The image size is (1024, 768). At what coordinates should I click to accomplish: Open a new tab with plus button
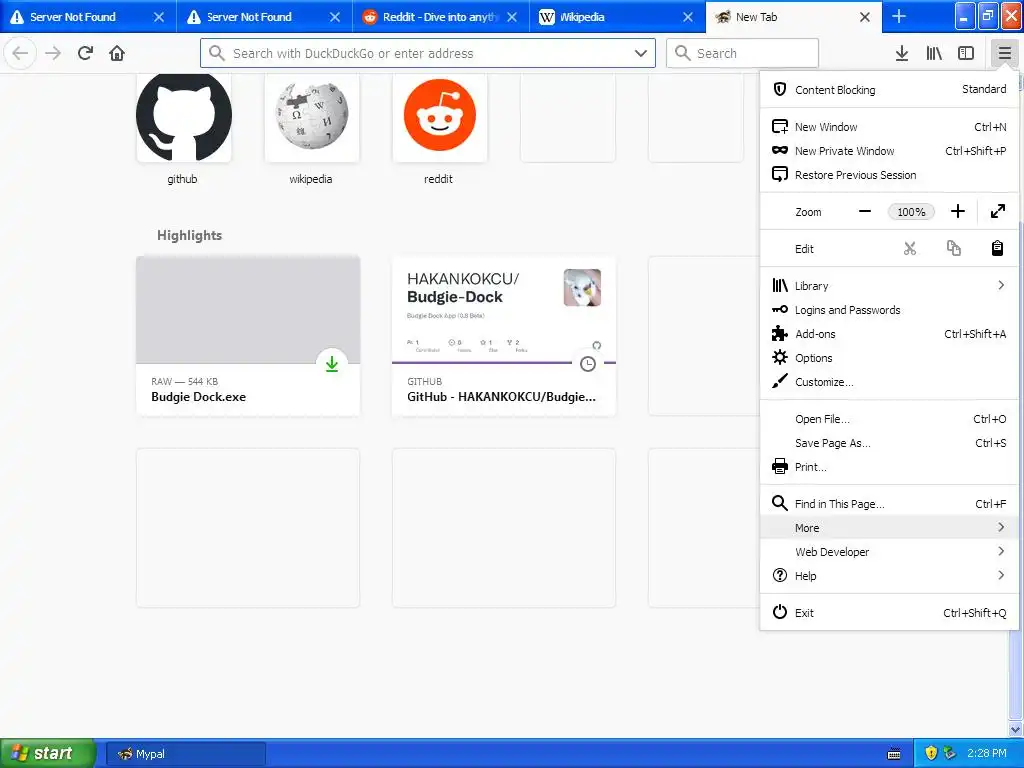click(899, 16)
